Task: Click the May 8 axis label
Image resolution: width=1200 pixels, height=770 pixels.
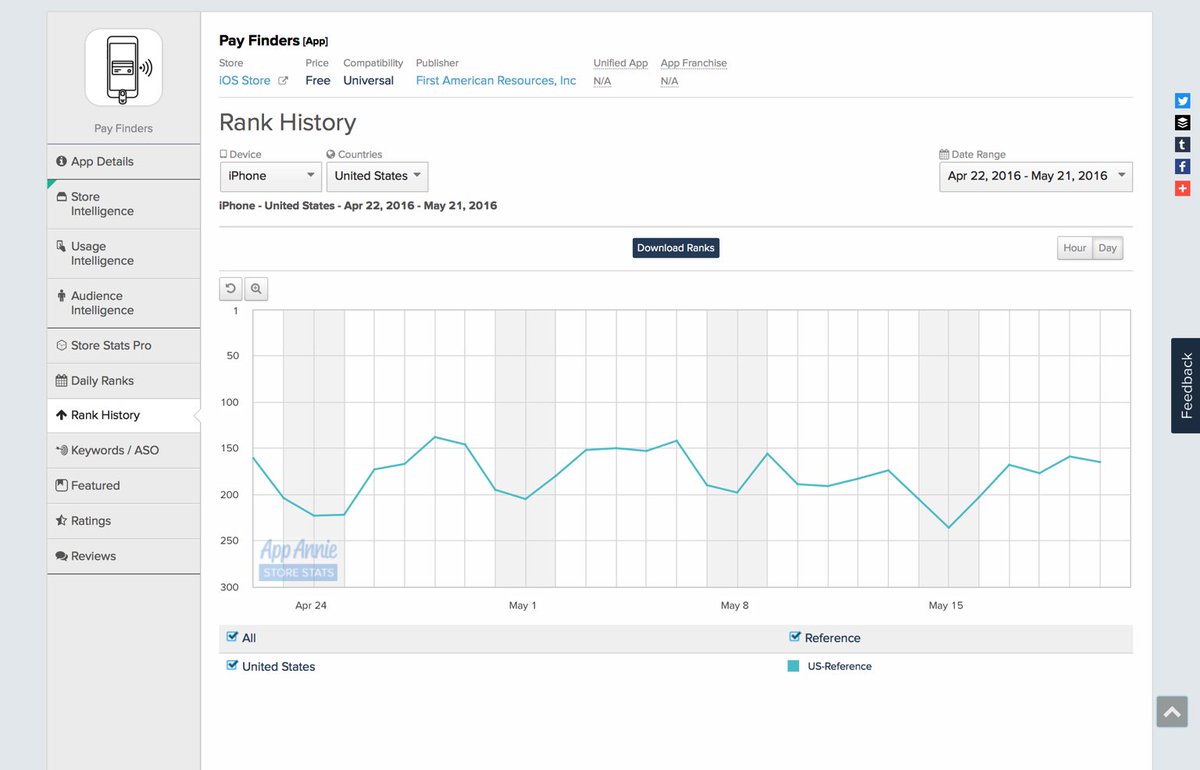Action: (x=734, y=605)
